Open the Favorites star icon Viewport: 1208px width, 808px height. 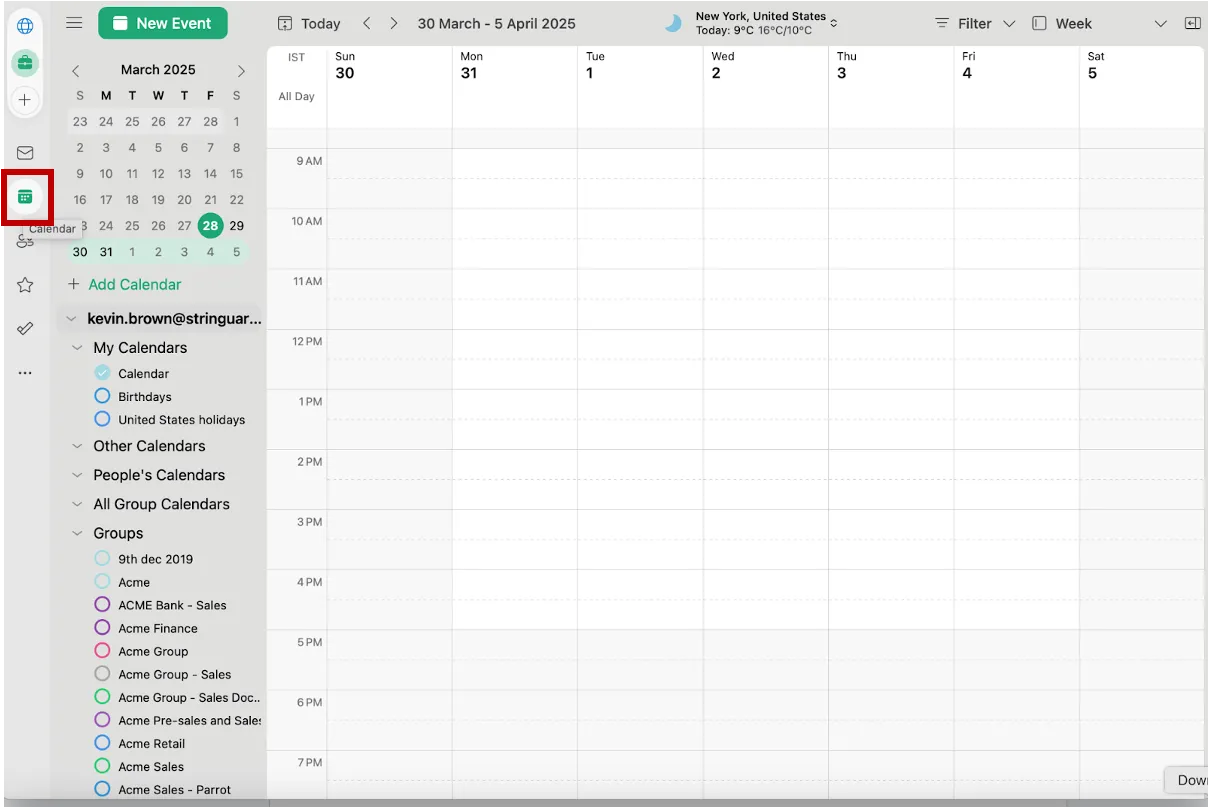(25, 285)
